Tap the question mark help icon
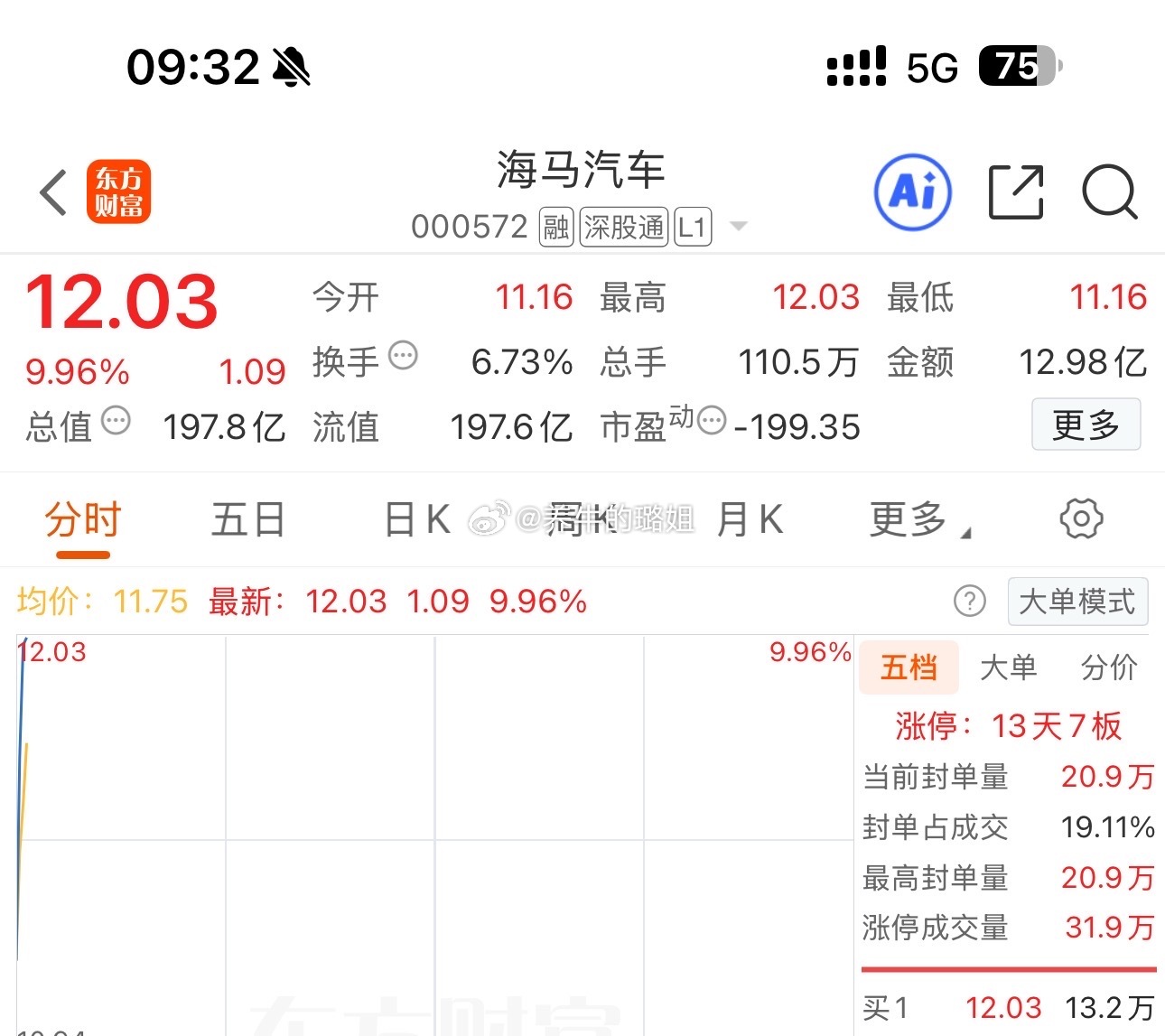1165x1036 pixels. pyautogui.click(x=970, y=602)
